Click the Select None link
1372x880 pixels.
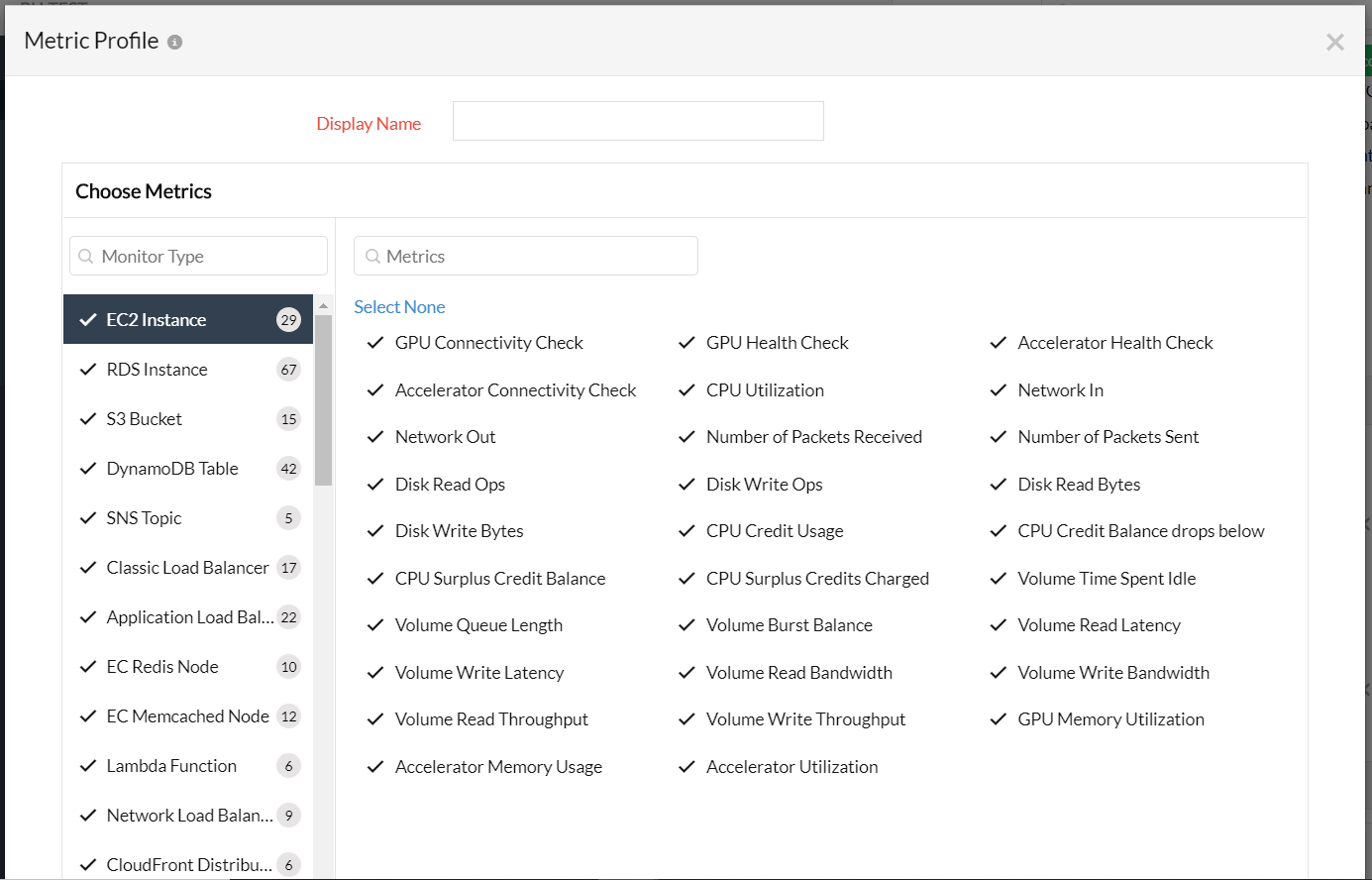(399, 306)
